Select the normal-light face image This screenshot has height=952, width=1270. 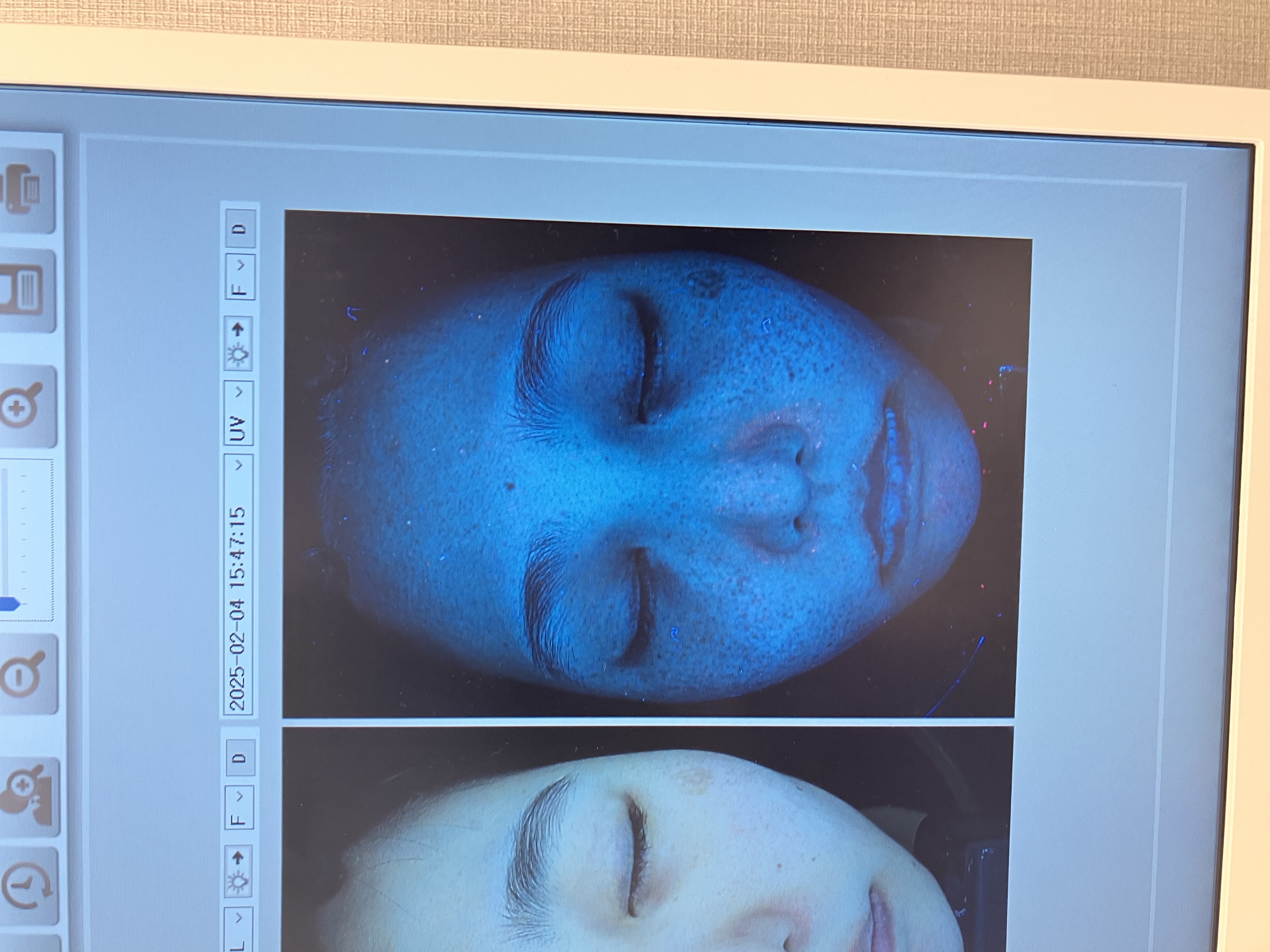tap(648, 839)
